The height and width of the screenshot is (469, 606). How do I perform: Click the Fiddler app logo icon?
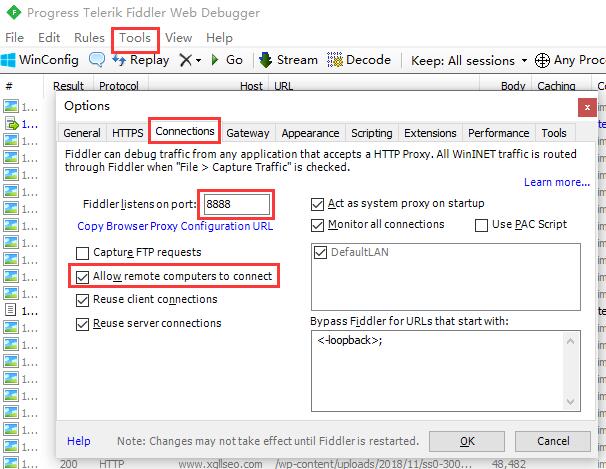[x=14, y=13]
